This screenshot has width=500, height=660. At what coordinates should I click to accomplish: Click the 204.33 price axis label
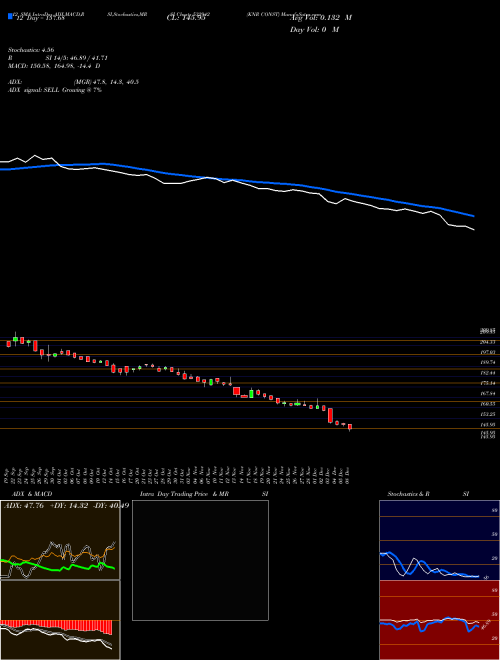487,342
